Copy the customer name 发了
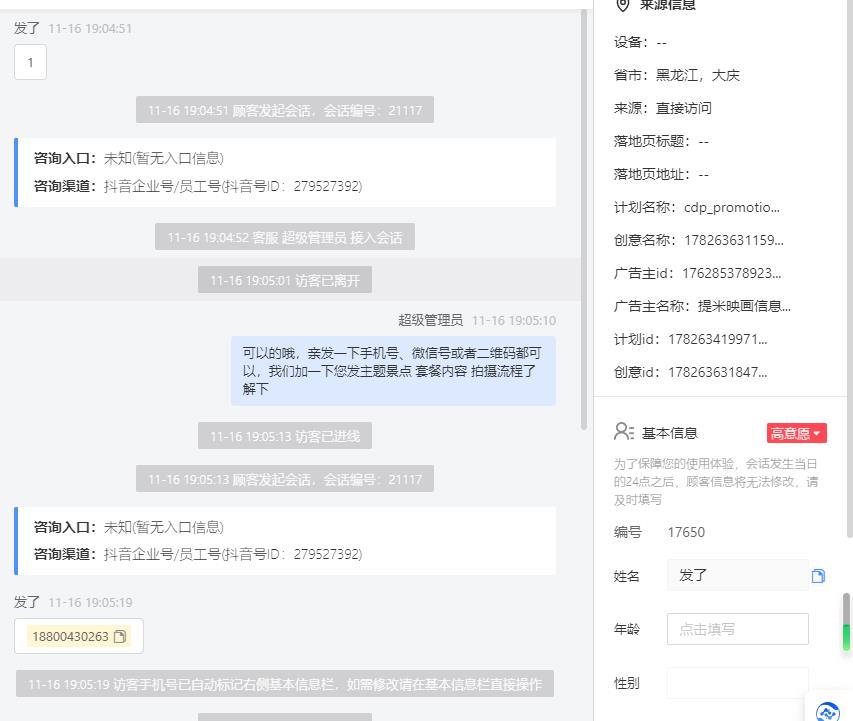Screen dimensions: 853x721 coord(818,576)
